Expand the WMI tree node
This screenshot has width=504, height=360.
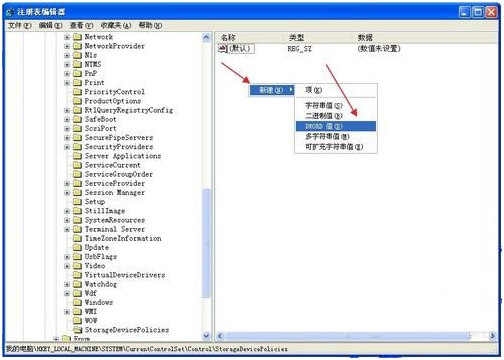[67, 312]
